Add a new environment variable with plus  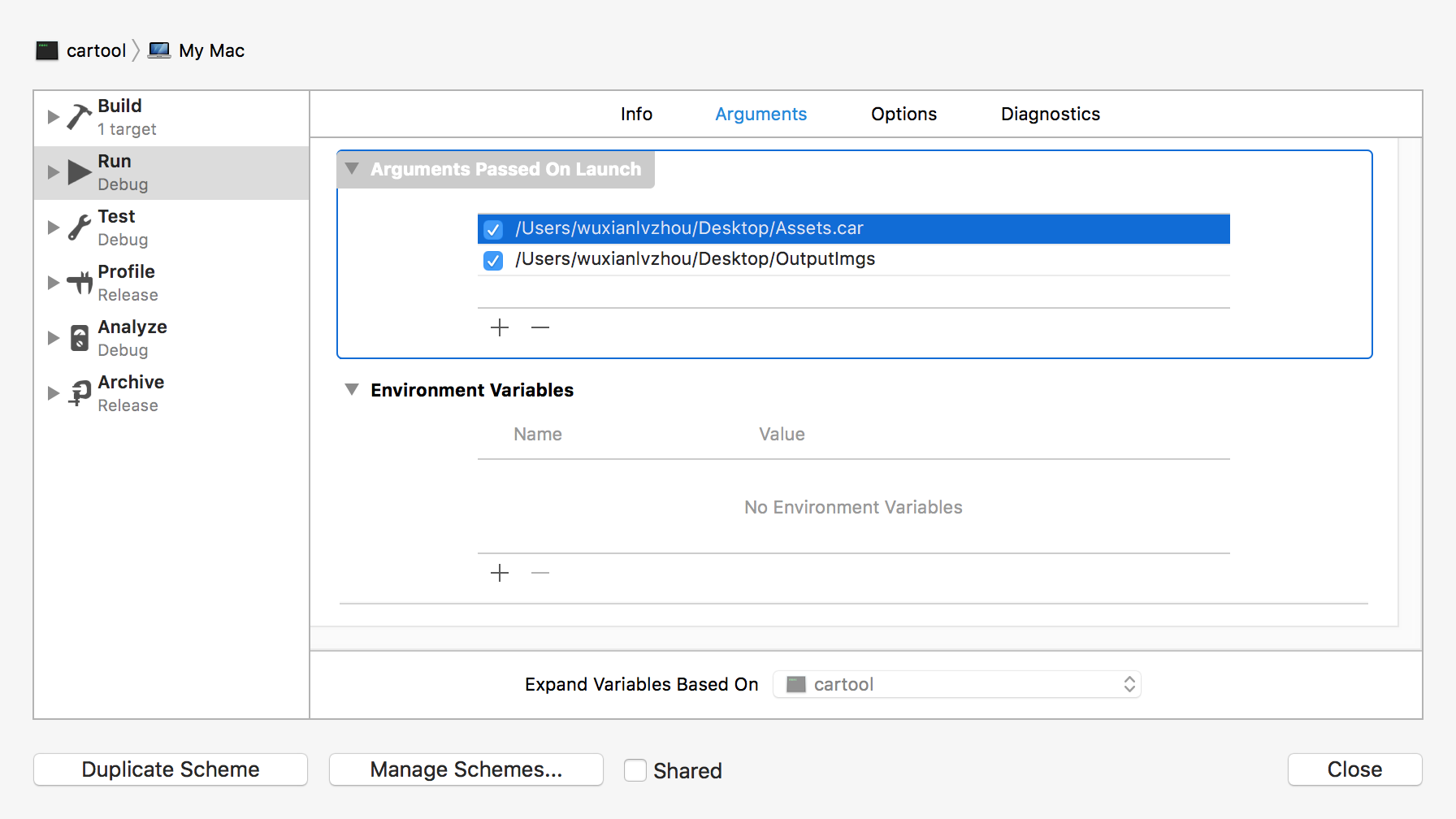tap(500, 573)
